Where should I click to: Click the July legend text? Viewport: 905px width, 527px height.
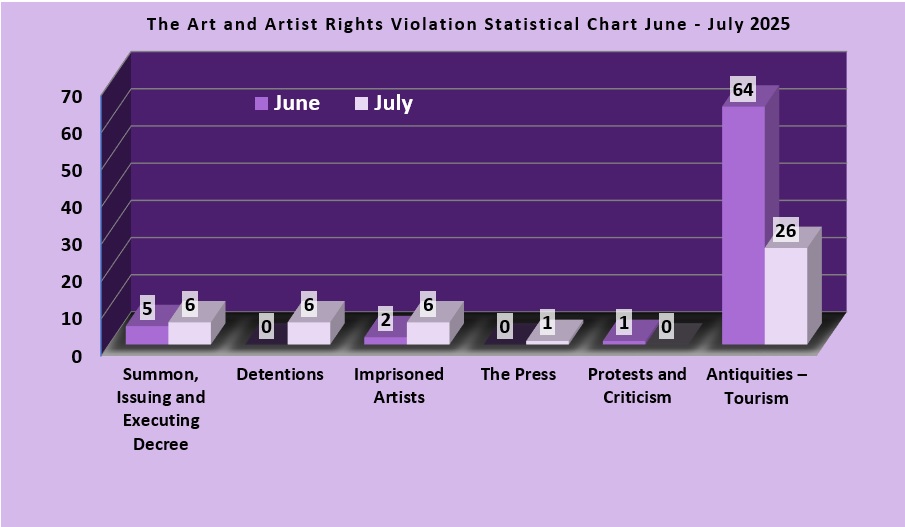[x=393, y=103]
